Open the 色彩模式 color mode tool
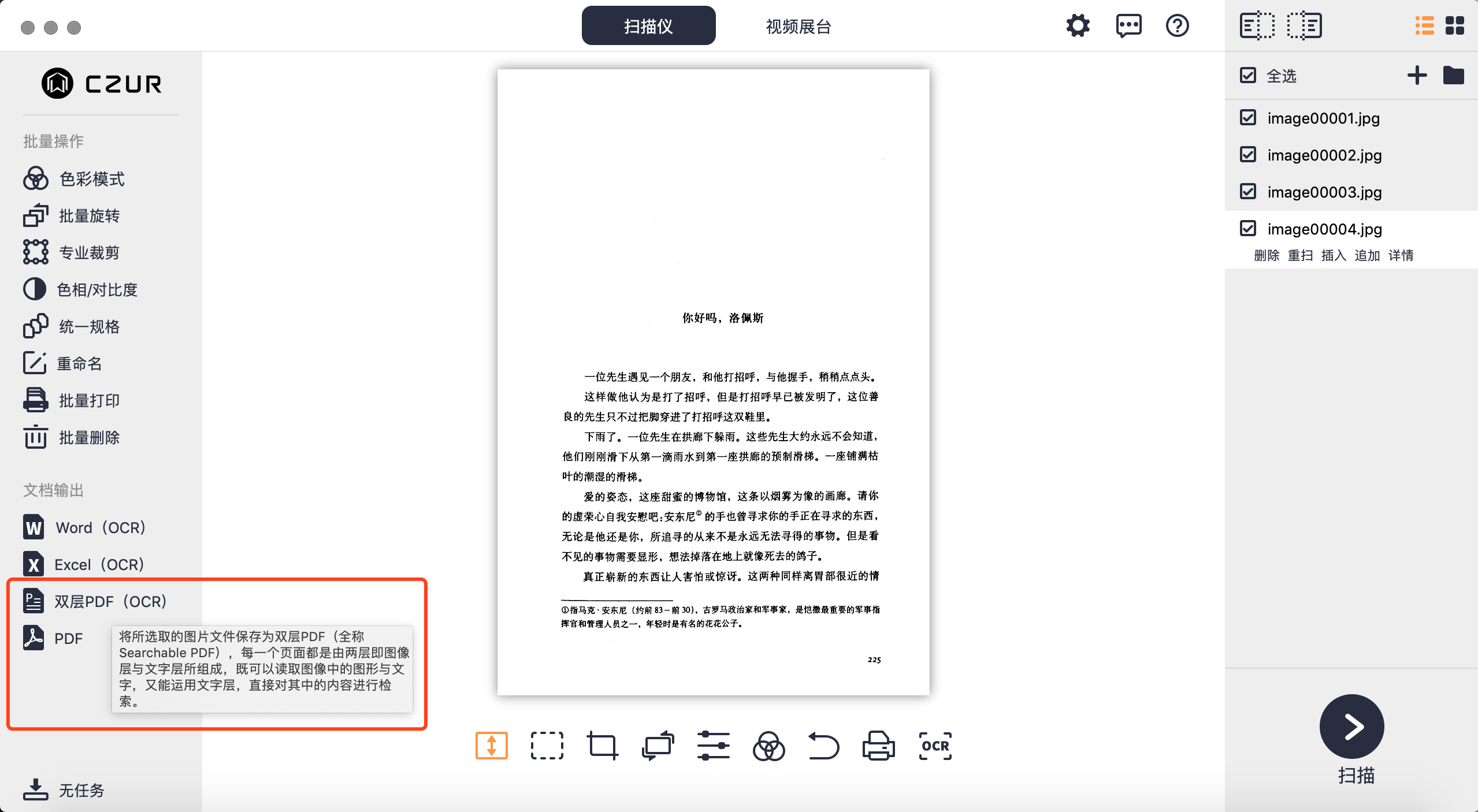The width and height of the screenshot is (1478, 812). click(91, 178)
